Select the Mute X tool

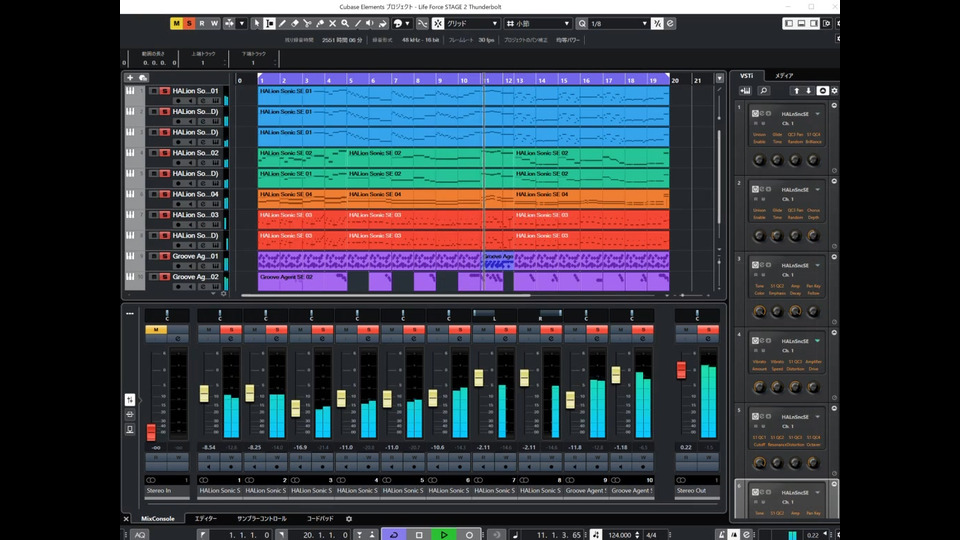click(x=332, y=23)
